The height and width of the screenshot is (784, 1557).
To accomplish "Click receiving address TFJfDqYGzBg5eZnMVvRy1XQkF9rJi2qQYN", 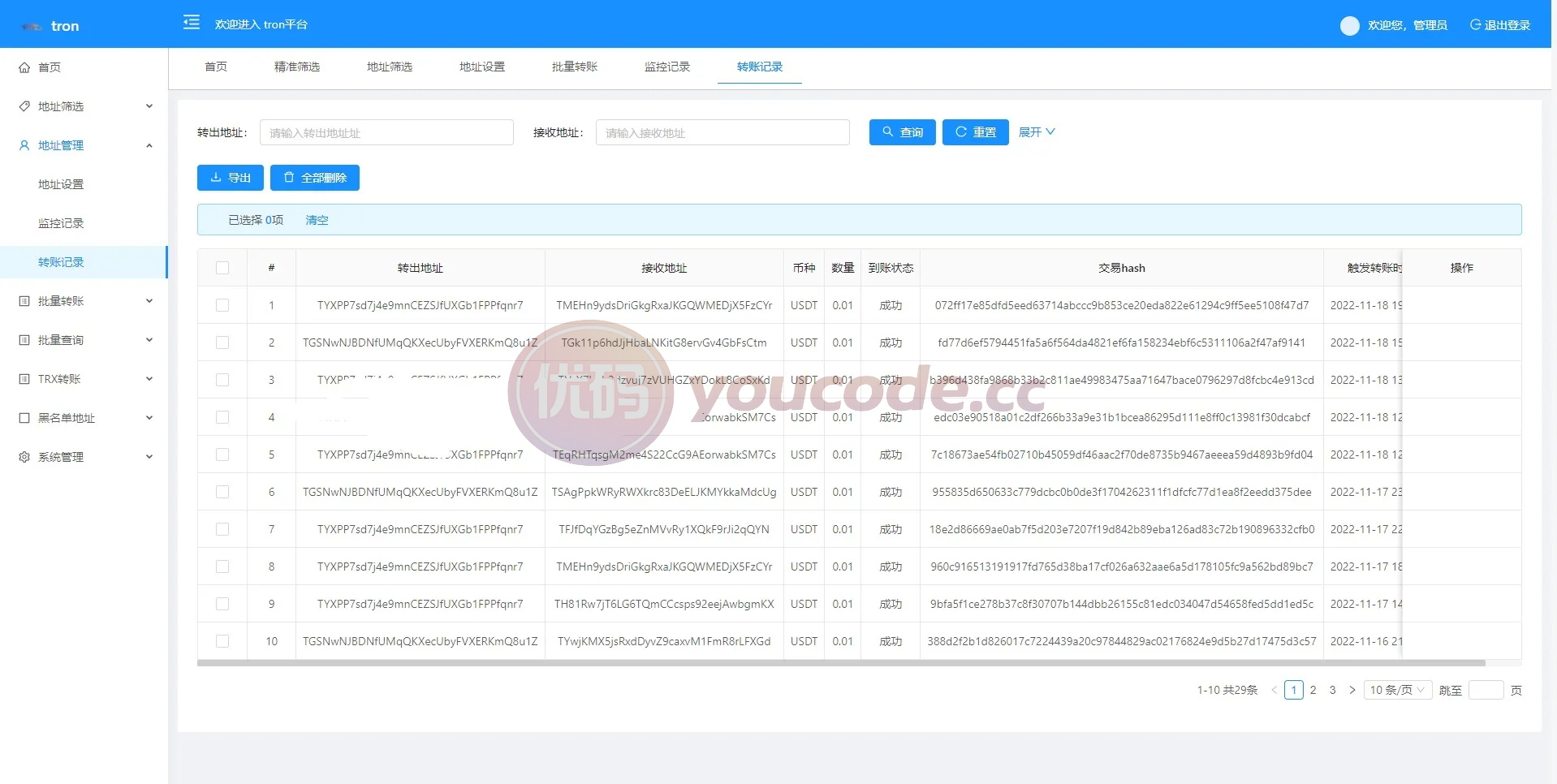I will pos(664,529).
